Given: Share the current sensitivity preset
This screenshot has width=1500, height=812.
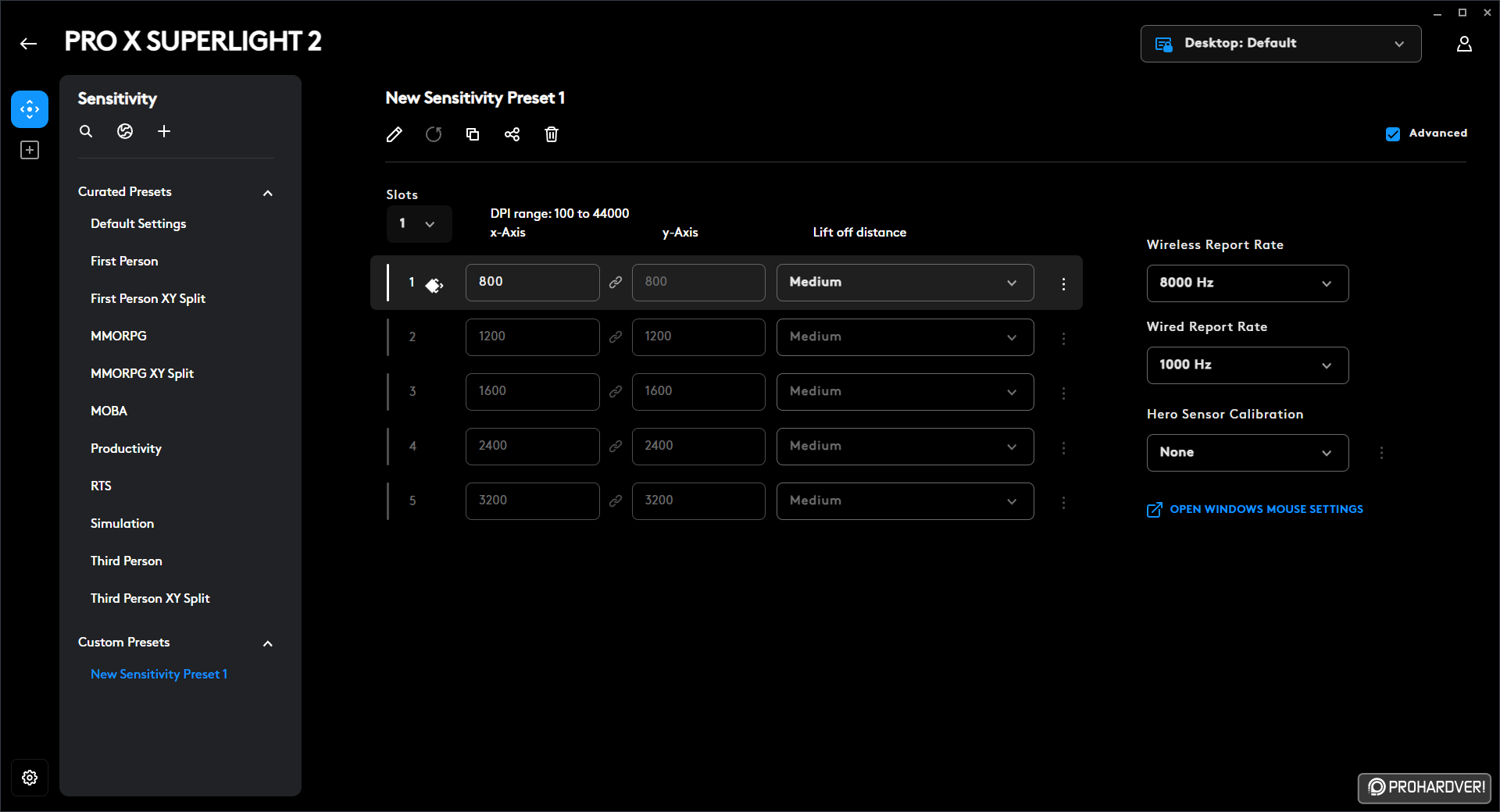Looking at the screenshot, I should pos(512,134).
